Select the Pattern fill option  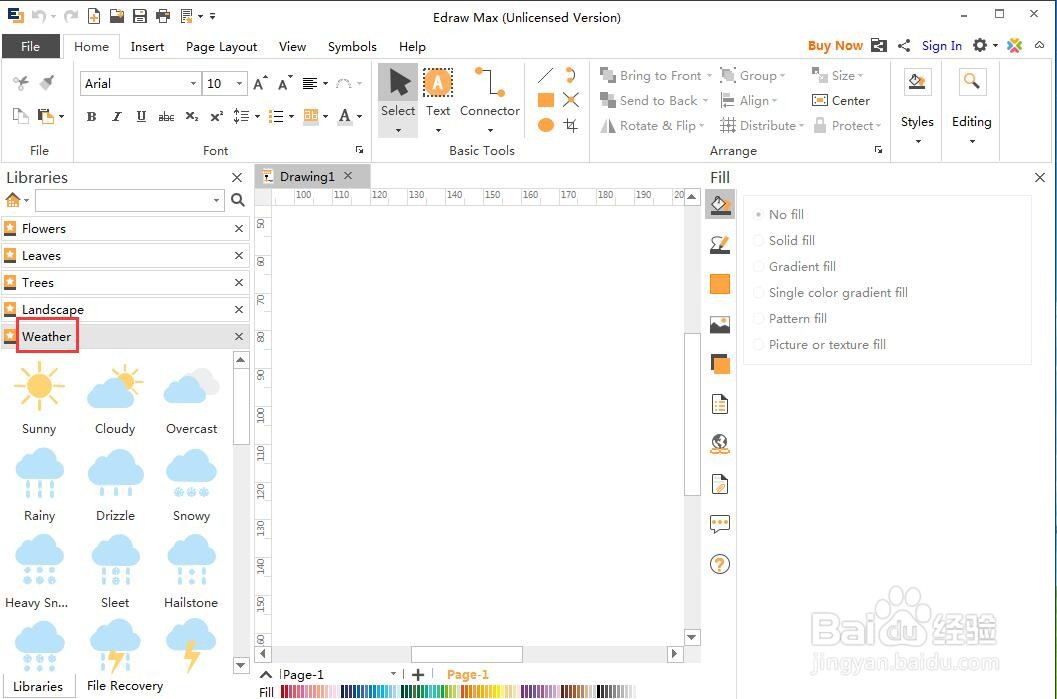pos(790,318)
